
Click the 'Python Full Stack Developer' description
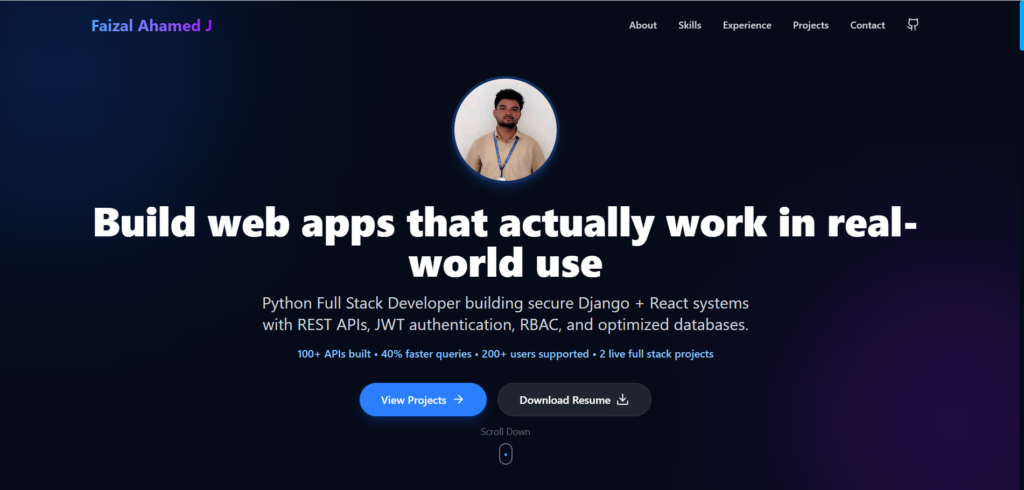point(505,314)
